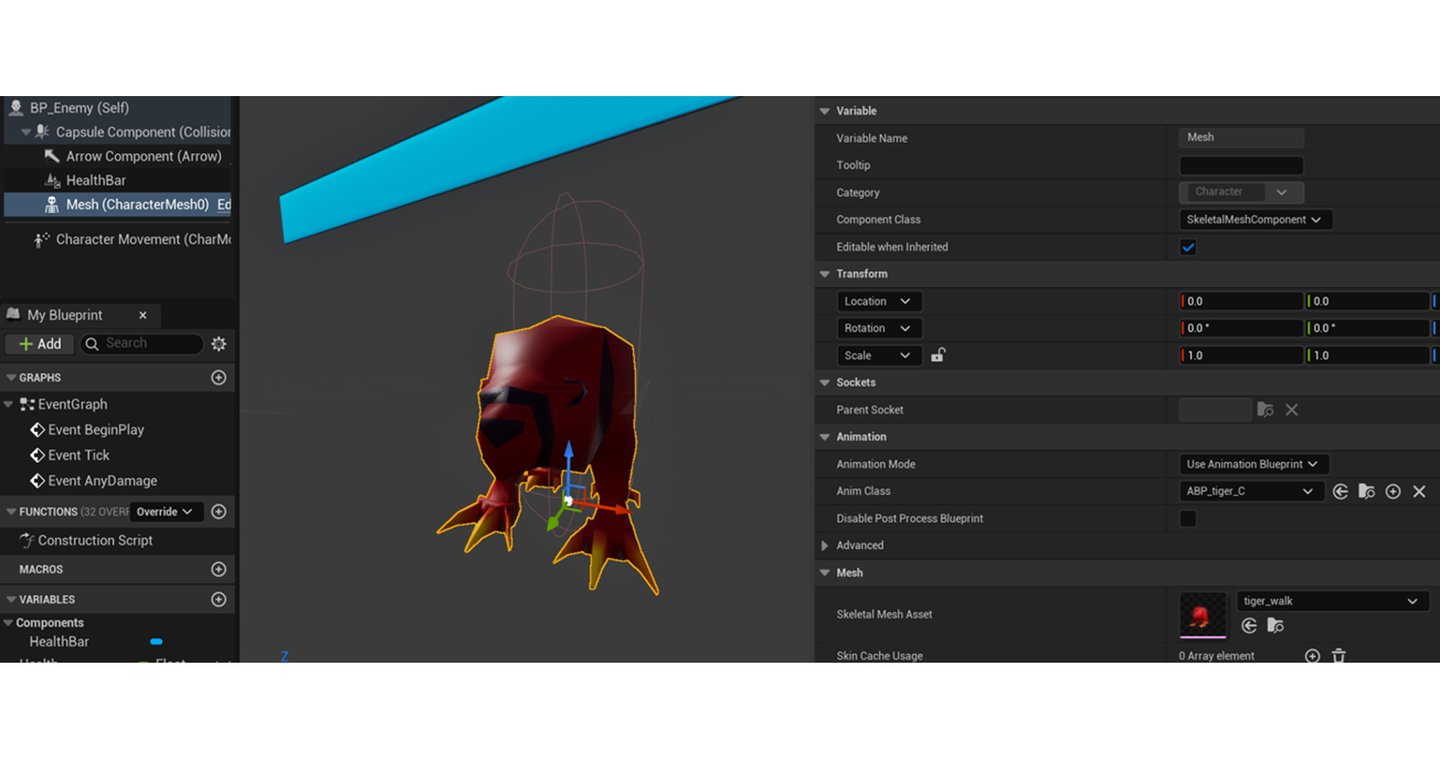
Task: Open the Component Class dropdown
Action: click(1255, 220)
